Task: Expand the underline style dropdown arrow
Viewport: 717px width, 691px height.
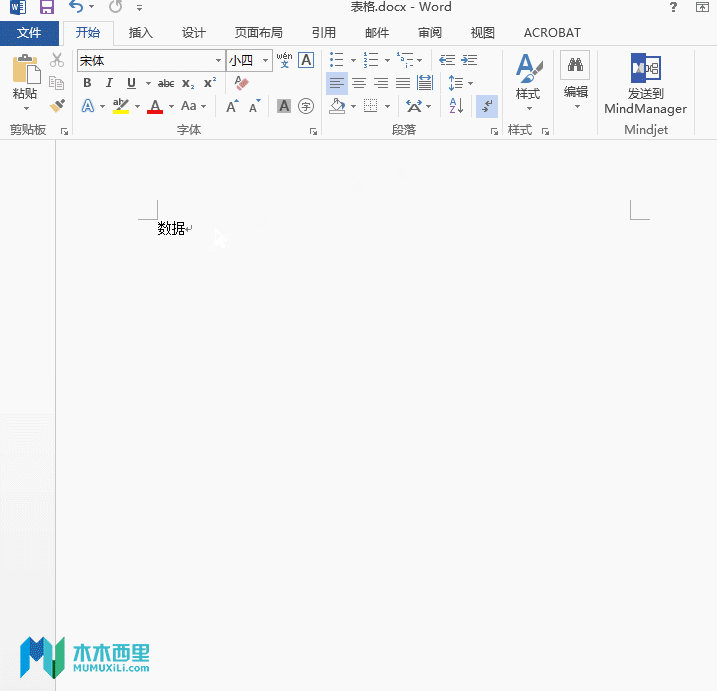Action: point(148,83)
